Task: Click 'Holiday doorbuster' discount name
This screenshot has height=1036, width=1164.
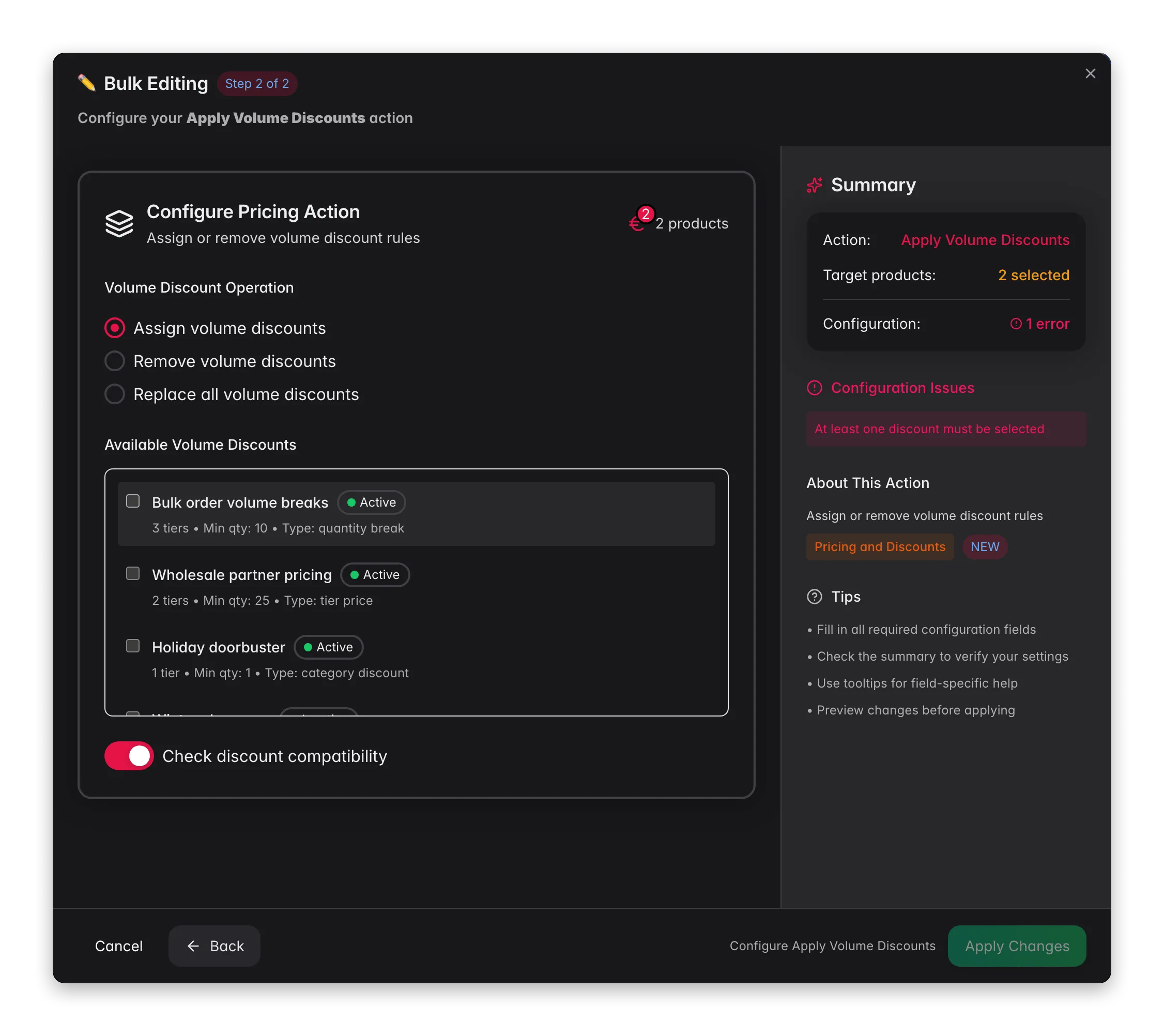Action: [218, 647]
